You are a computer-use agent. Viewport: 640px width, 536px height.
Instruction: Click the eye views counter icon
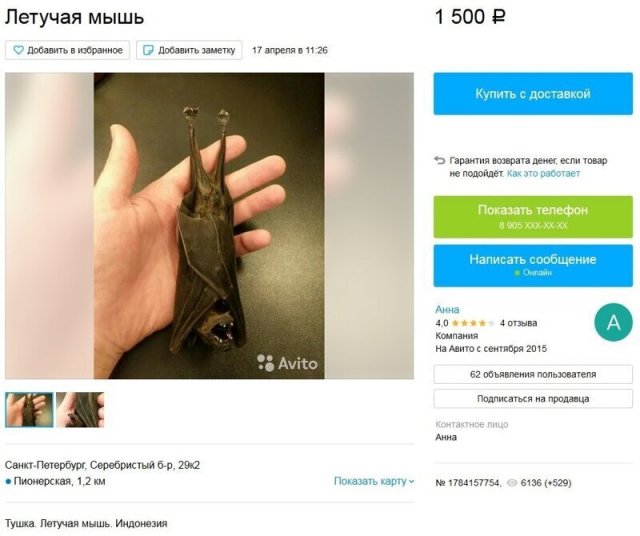coord(512,483)
